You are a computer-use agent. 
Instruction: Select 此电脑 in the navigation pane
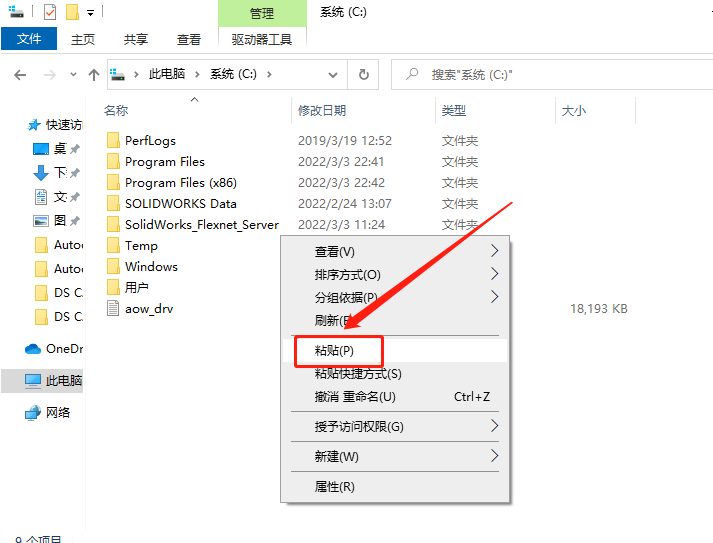pos(42,381)
